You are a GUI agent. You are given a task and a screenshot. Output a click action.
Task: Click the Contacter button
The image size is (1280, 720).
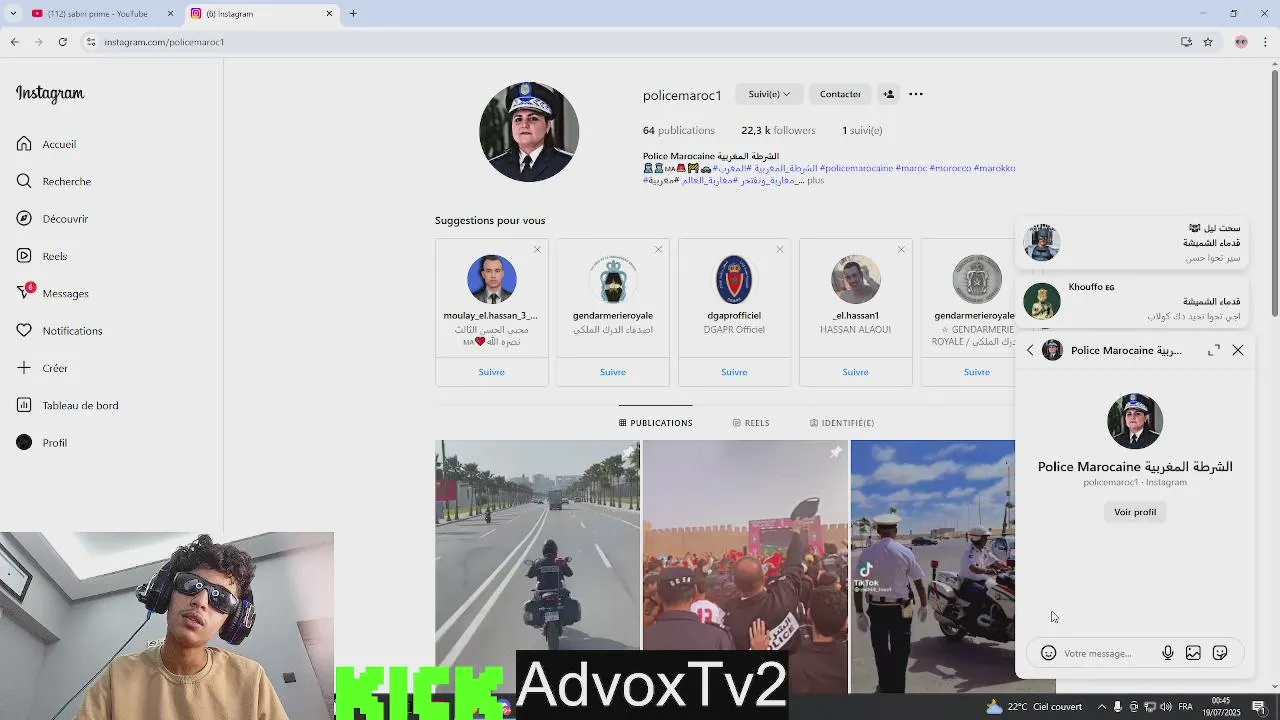tap(840, 94)
